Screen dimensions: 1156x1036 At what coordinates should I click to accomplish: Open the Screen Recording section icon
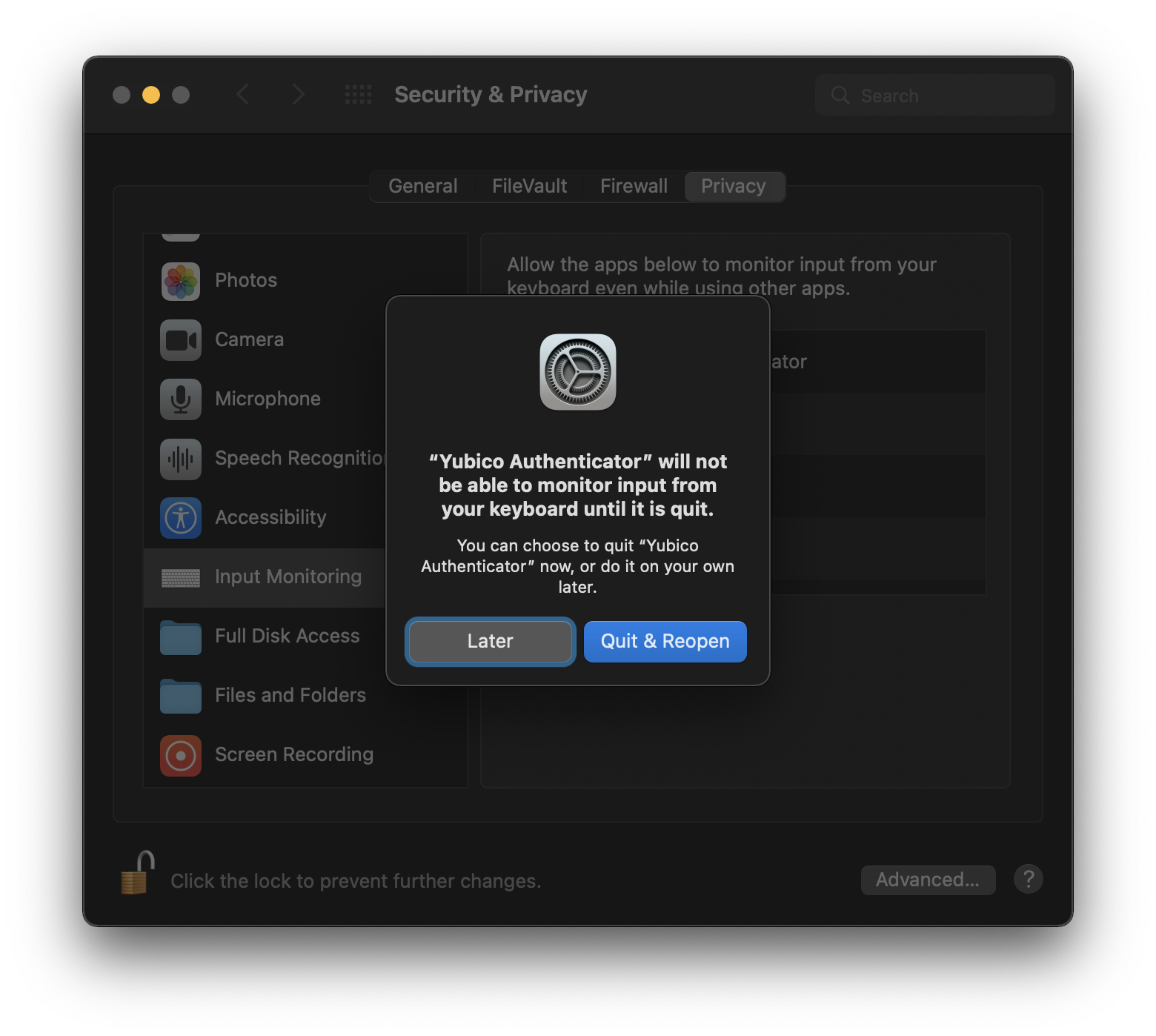tap(180, 755)
